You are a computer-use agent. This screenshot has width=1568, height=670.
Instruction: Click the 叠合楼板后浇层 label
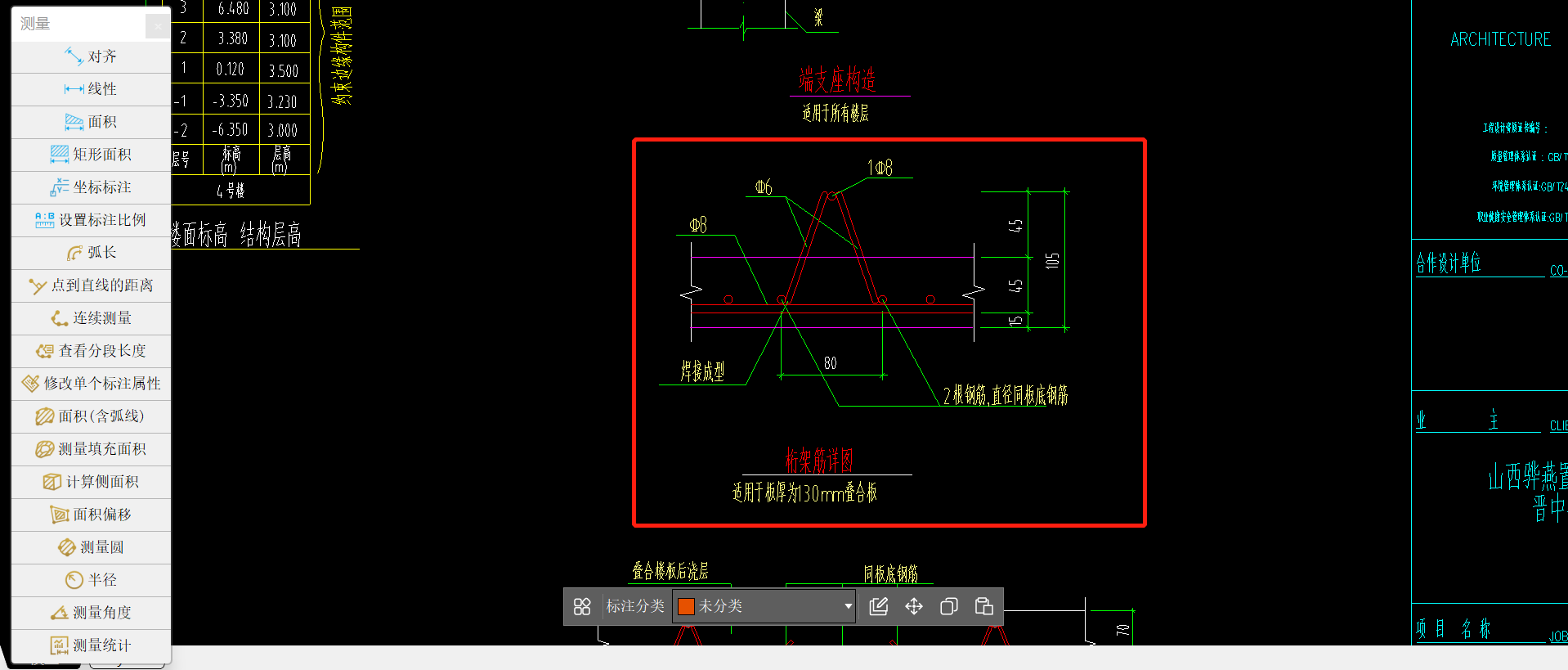pos(670,571)
